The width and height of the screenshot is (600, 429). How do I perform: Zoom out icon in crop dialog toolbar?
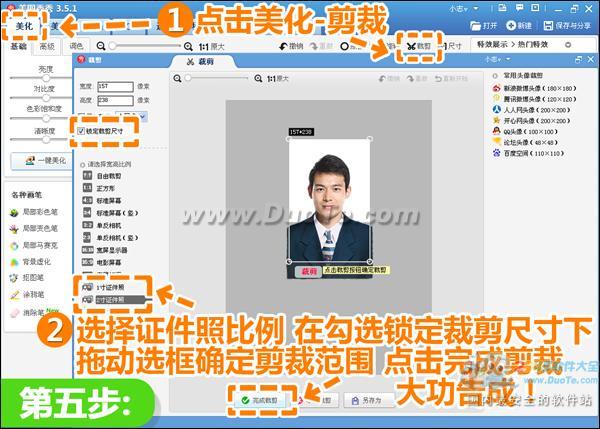[177, 78]
